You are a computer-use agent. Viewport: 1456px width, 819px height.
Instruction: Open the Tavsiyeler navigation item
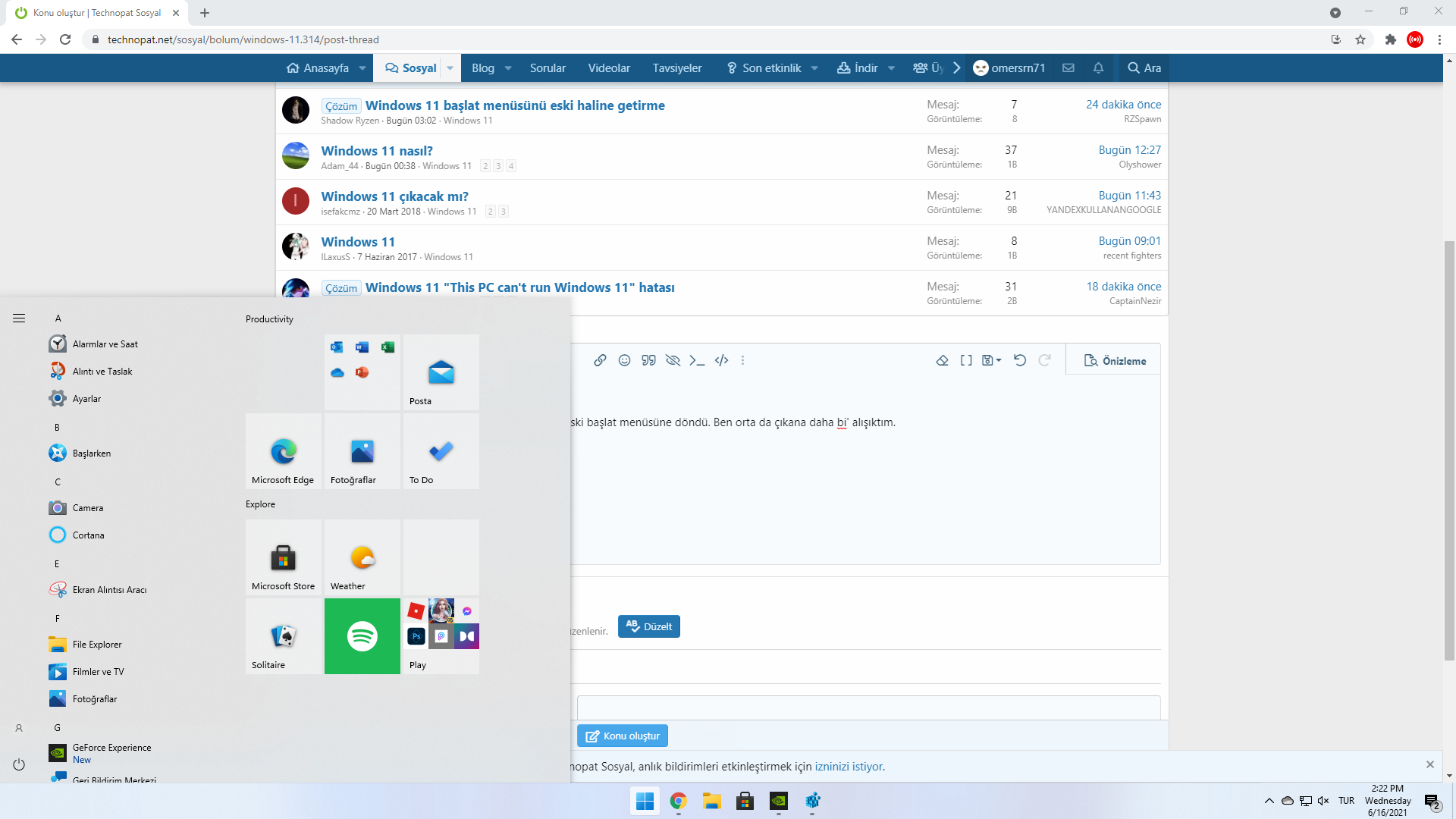pyautogui.click(x=676, y=67)
